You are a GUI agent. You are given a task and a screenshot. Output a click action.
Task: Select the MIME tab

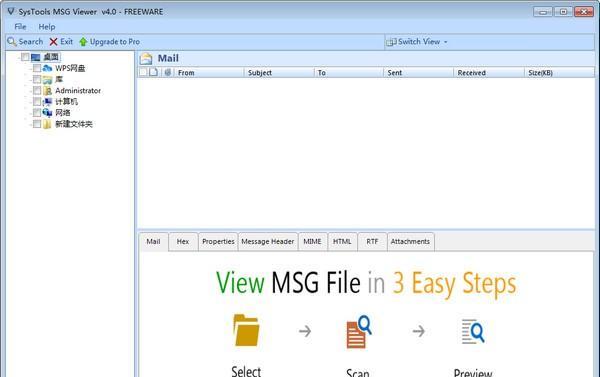coord(313,242)
